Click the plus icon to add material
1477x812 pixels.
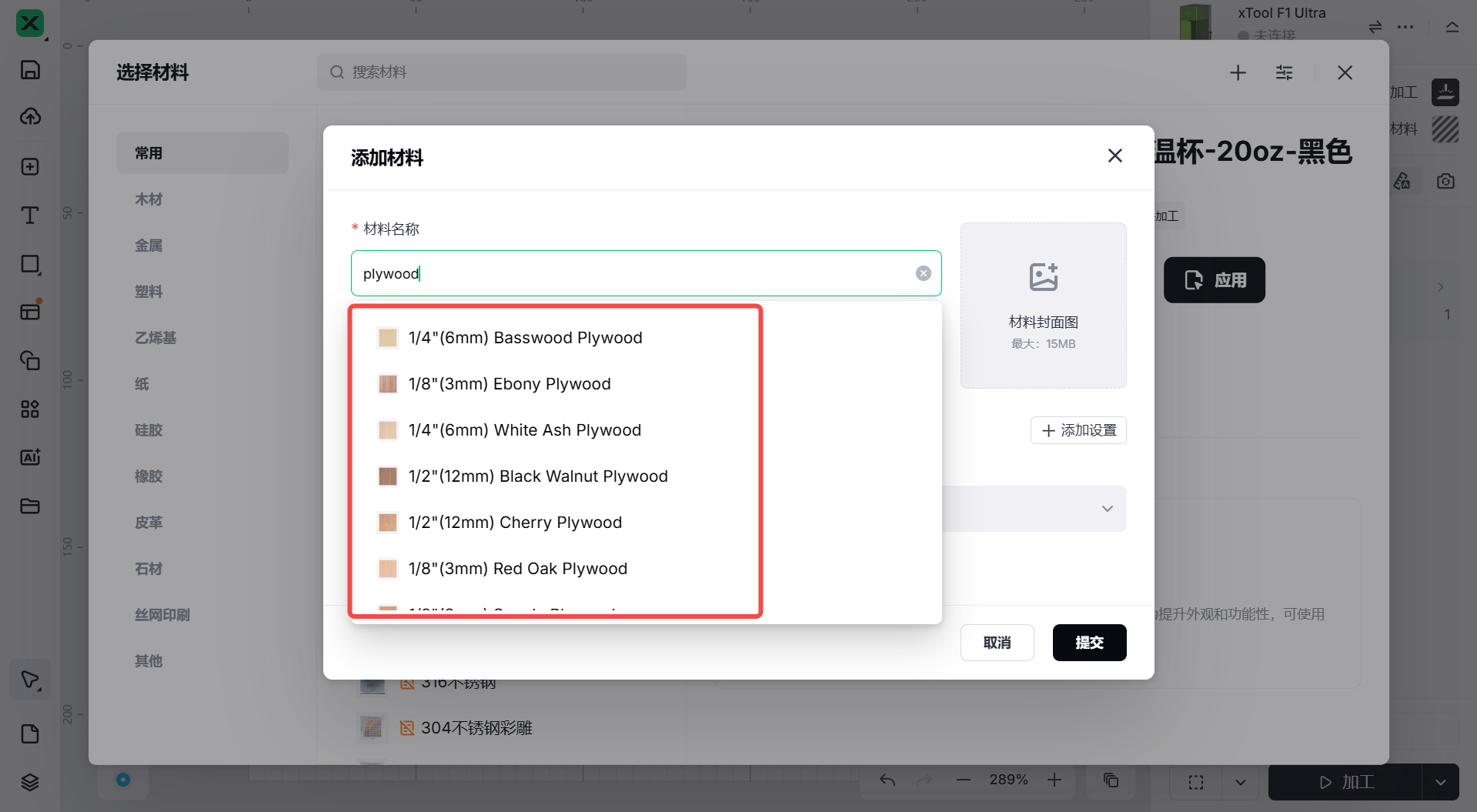coord(1238,72)
